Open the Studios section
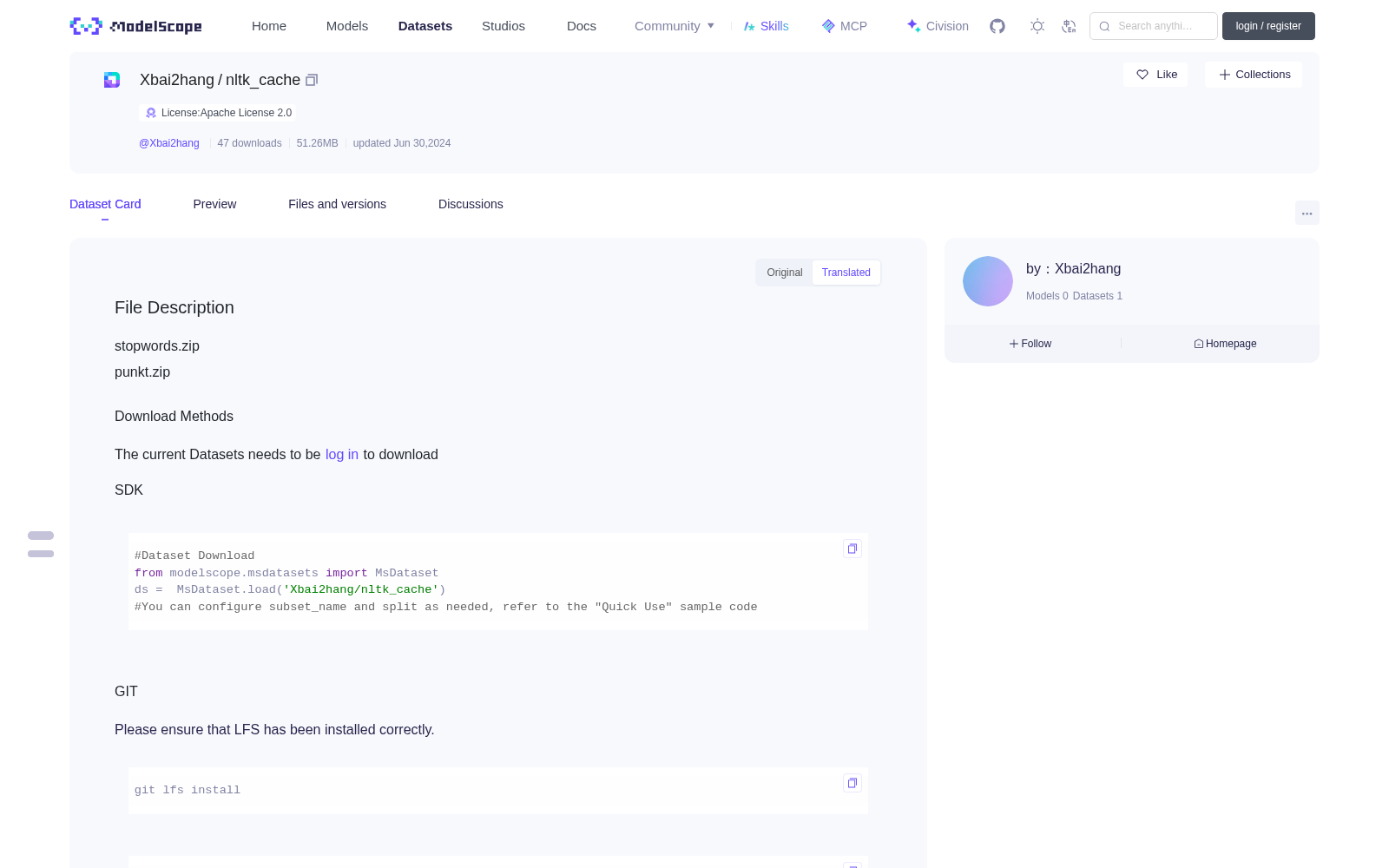The width and height of the screenshot is (1389, 868). coord(504,26)
